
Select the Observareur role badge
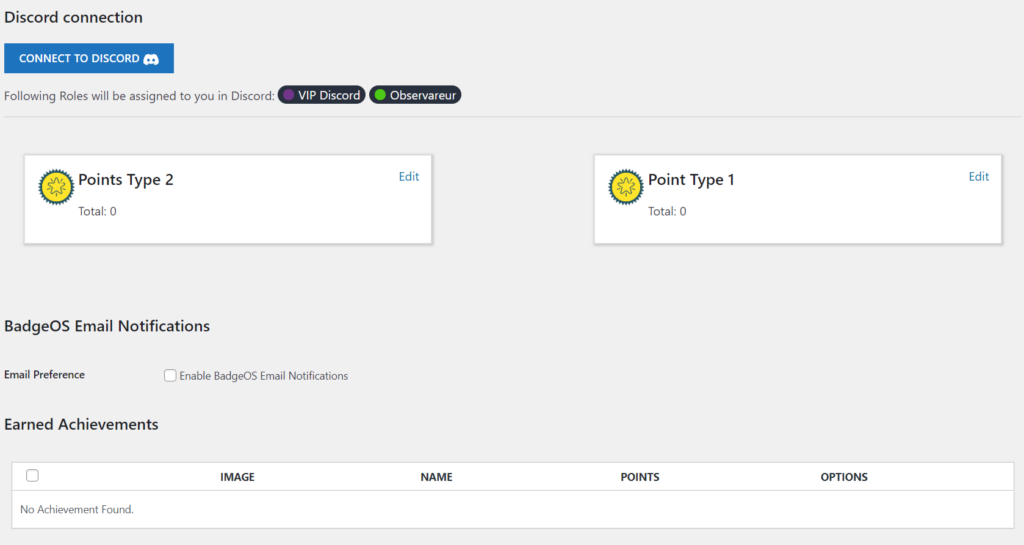pos(415,95)
